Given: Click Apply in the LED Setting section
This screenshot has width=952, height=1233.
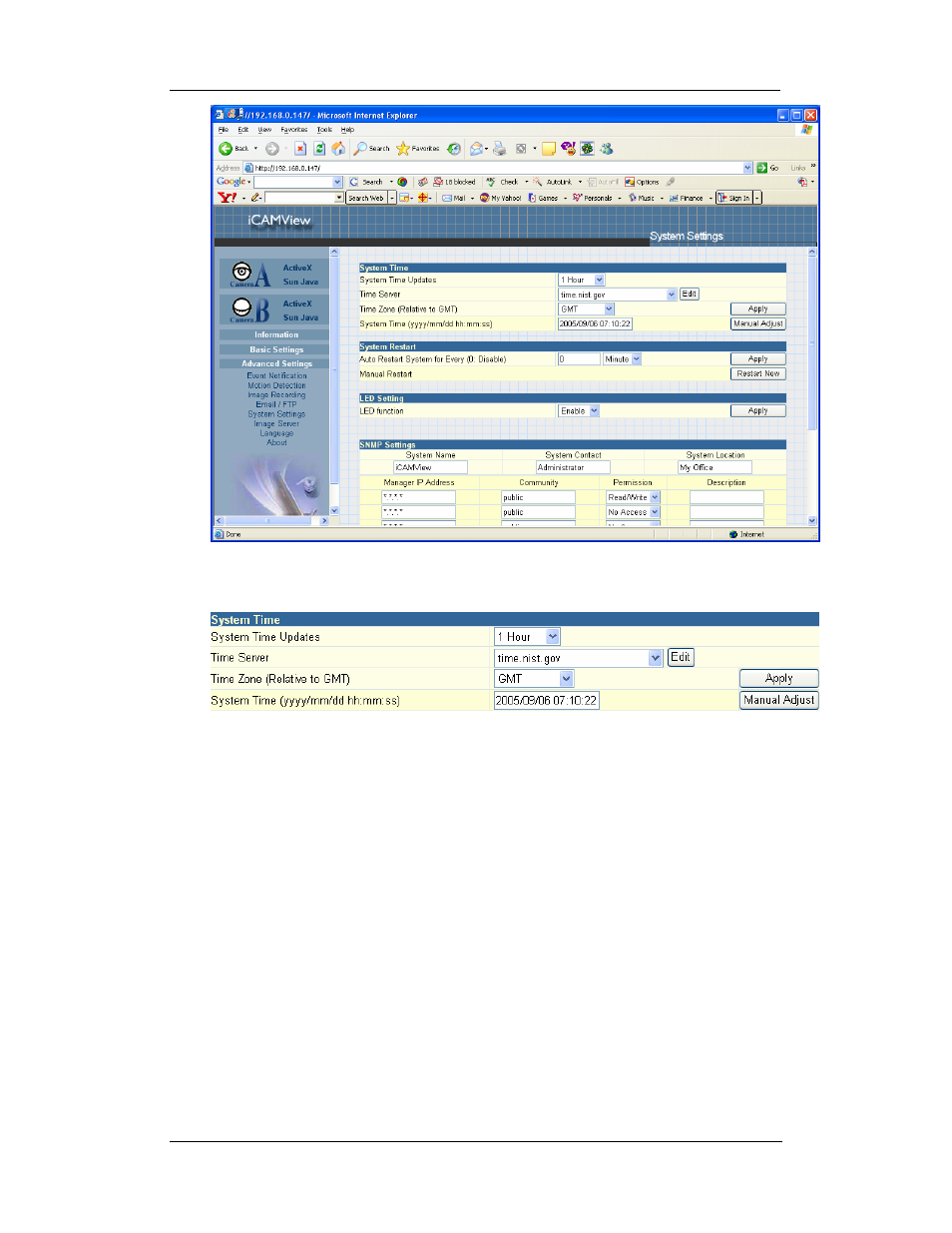Looking at the screenshot, I should pyautogui.click(x=758, y=411).
